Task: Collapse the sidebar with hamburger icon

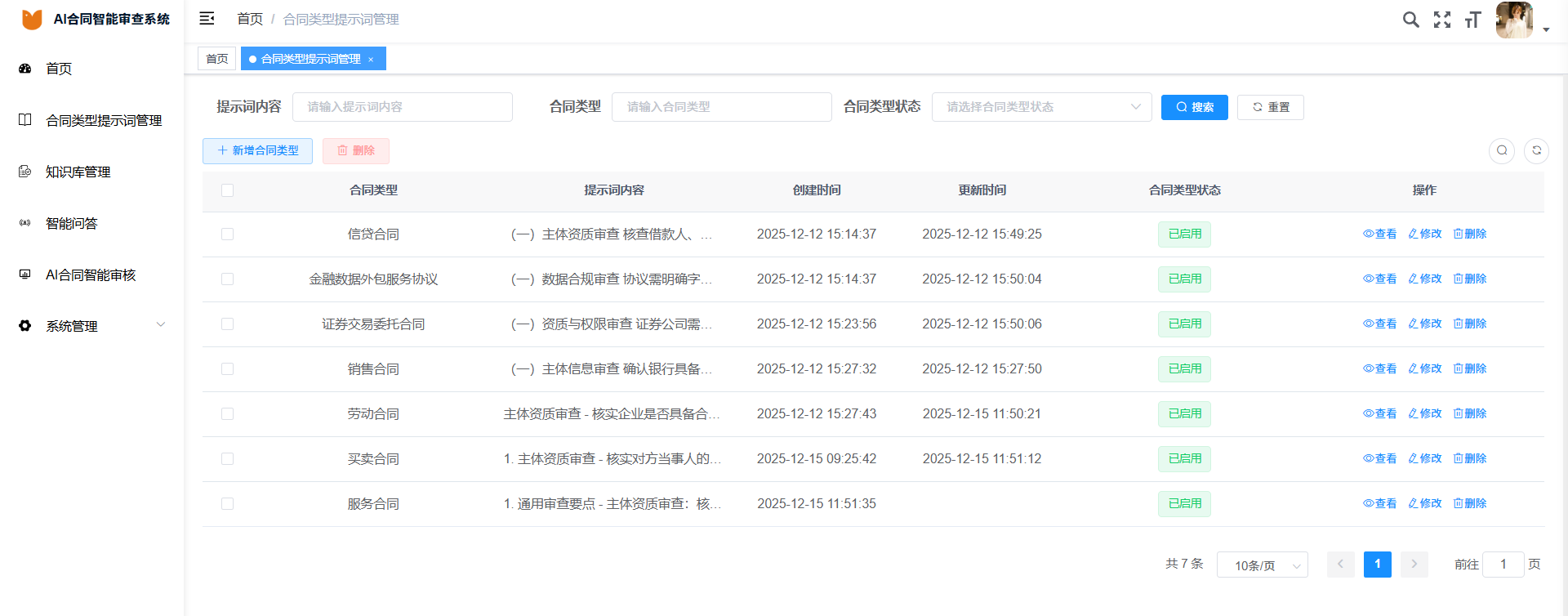Action: click(x=207, y=19)
